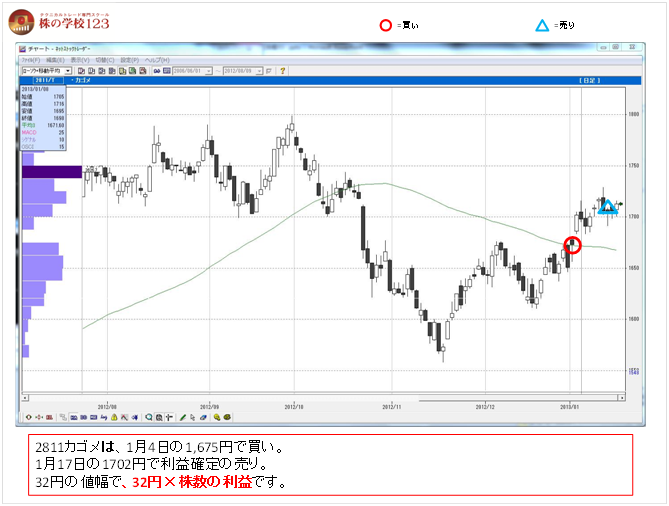Click the dark purple volume profile bar
The image size is (669, 506).
pos(51,172)
